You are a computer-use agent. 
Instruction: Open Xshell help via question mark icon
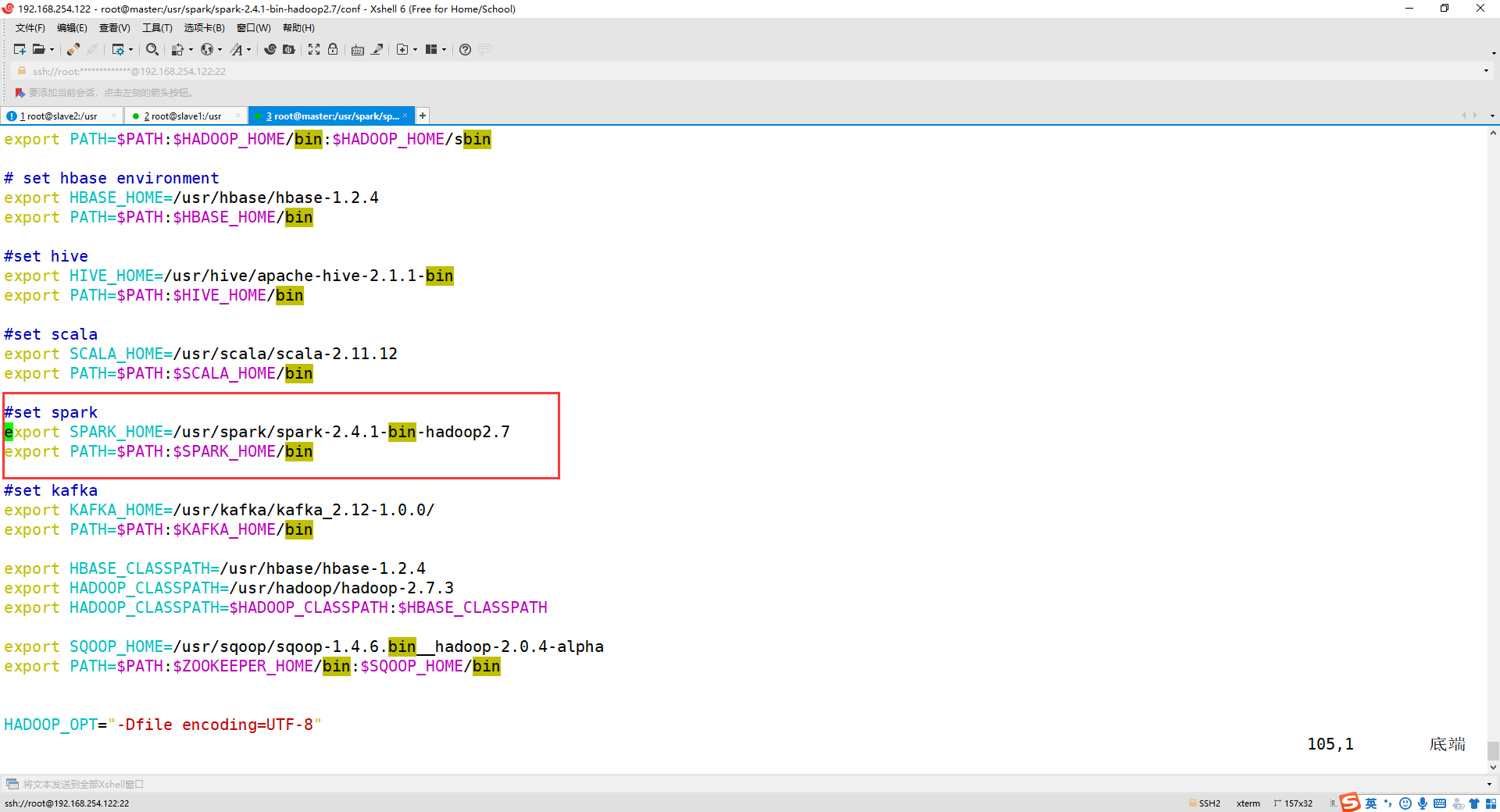pyautogui.click(x=465, y=49)
